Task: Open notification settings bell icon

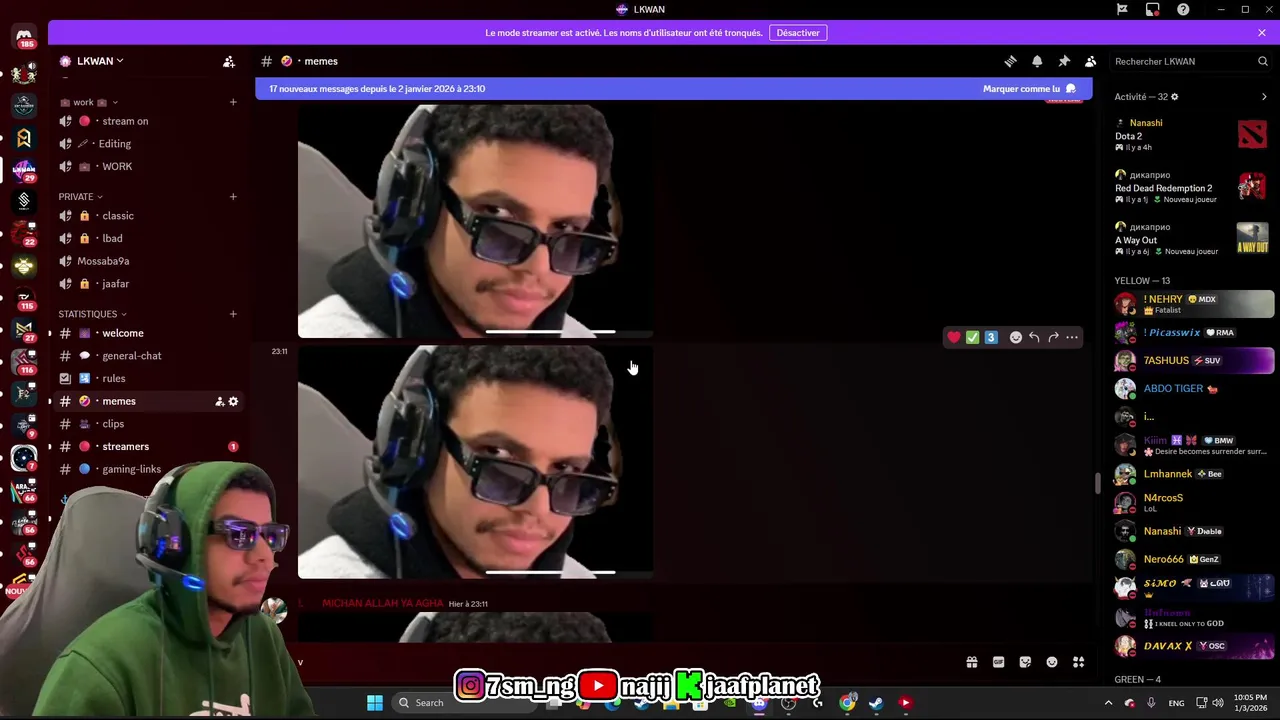Action: coord(1037,61)
